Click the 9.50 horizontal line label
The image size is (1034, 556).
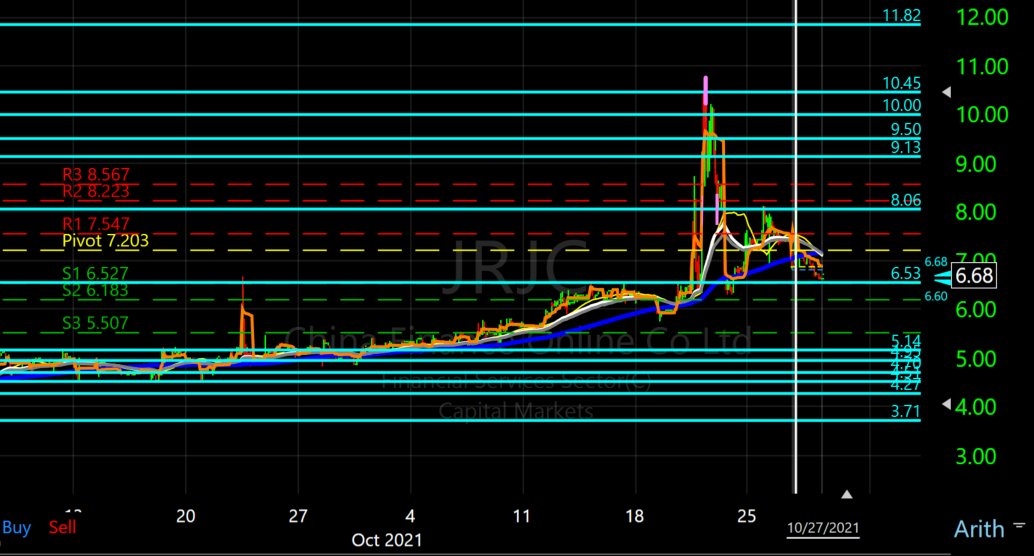coord(905,129)
